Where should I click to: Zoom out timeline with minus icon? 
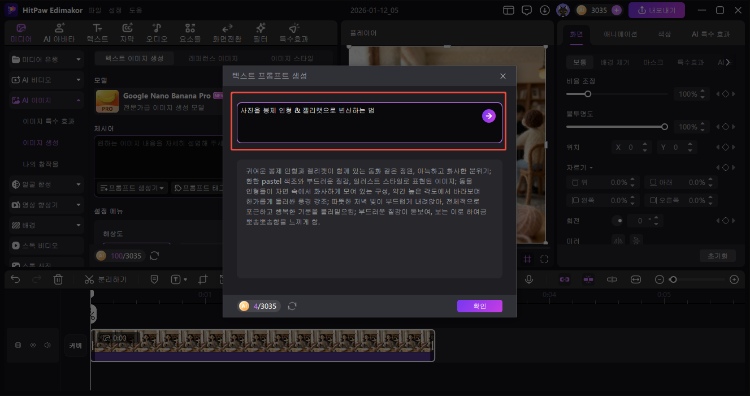659,279
